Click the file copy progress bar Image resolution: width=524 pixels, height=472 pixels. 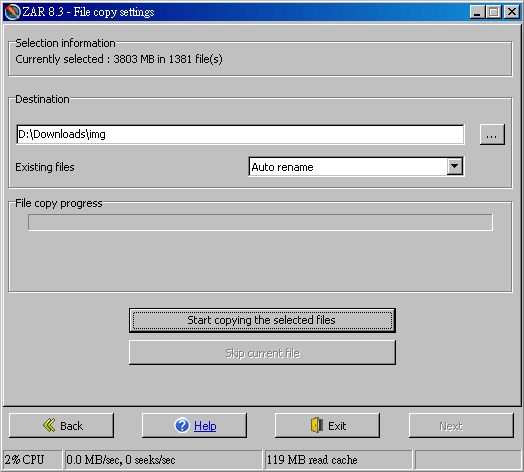pos(260,222)
